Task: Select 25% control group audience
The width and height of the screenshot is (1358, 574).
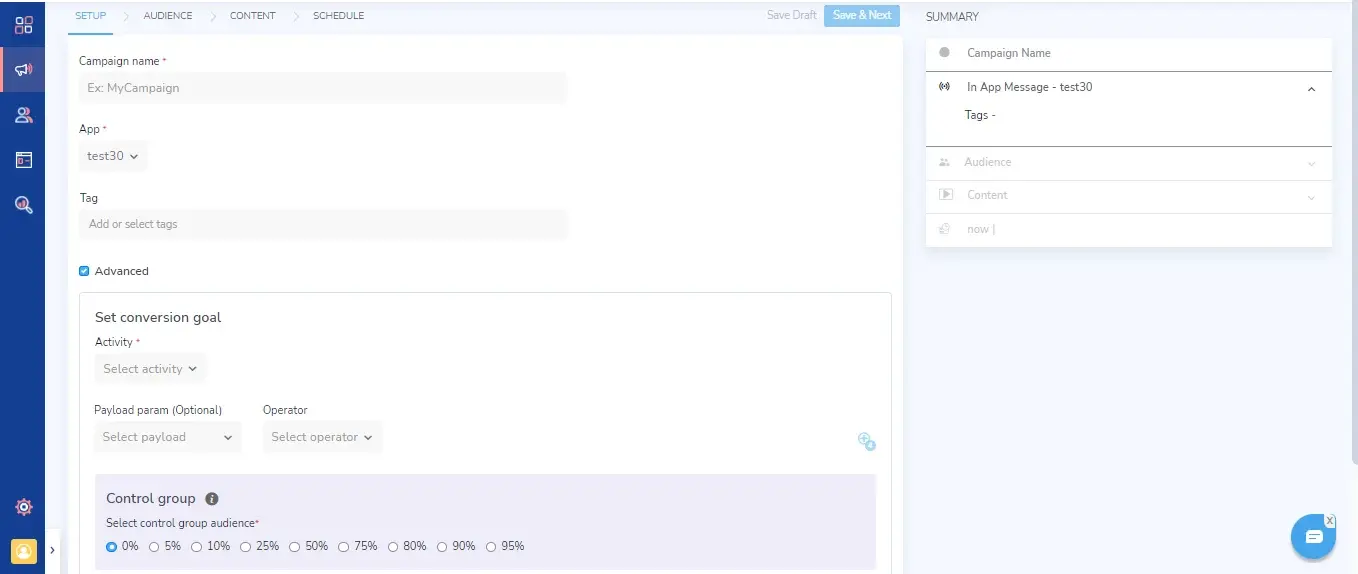Action: click(x=245, y=547)
